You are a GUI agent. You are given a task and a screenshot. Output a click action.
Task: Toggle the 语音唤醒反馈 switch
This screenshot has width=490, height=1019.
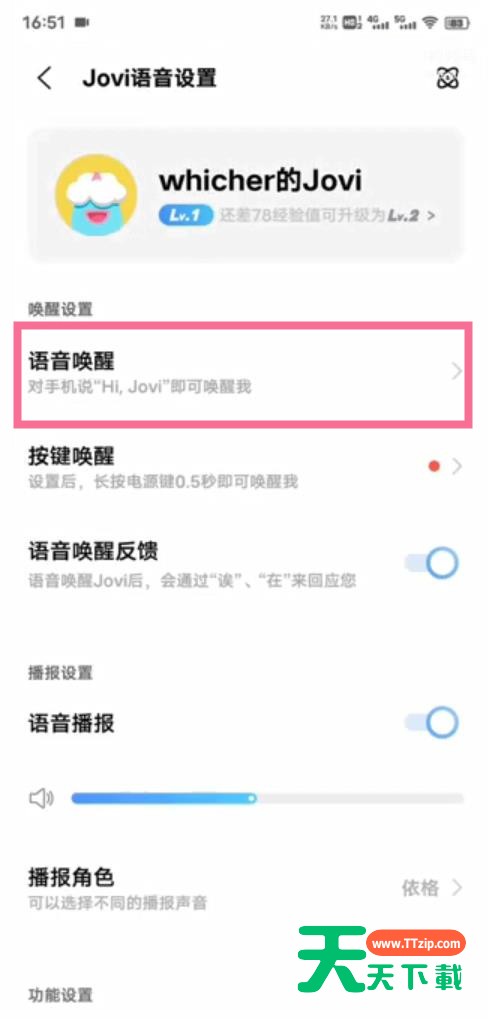point(432,563)
